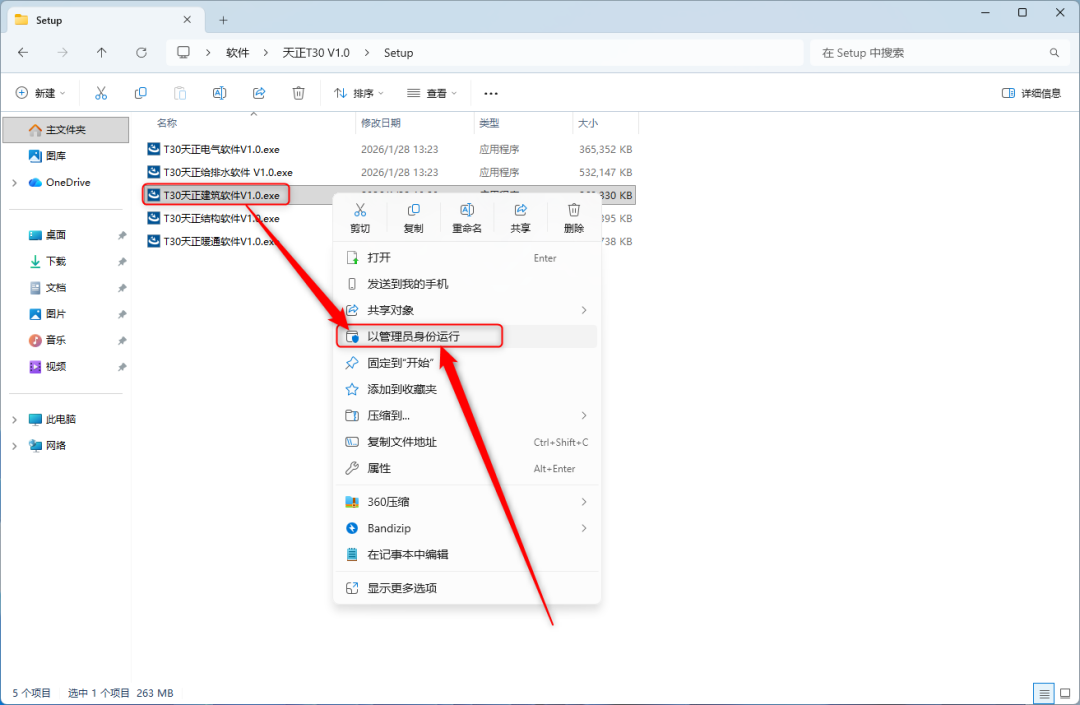Open 下载 quick access folder
This screenshot has height=705, width=1080.
[x=66, y=262]
